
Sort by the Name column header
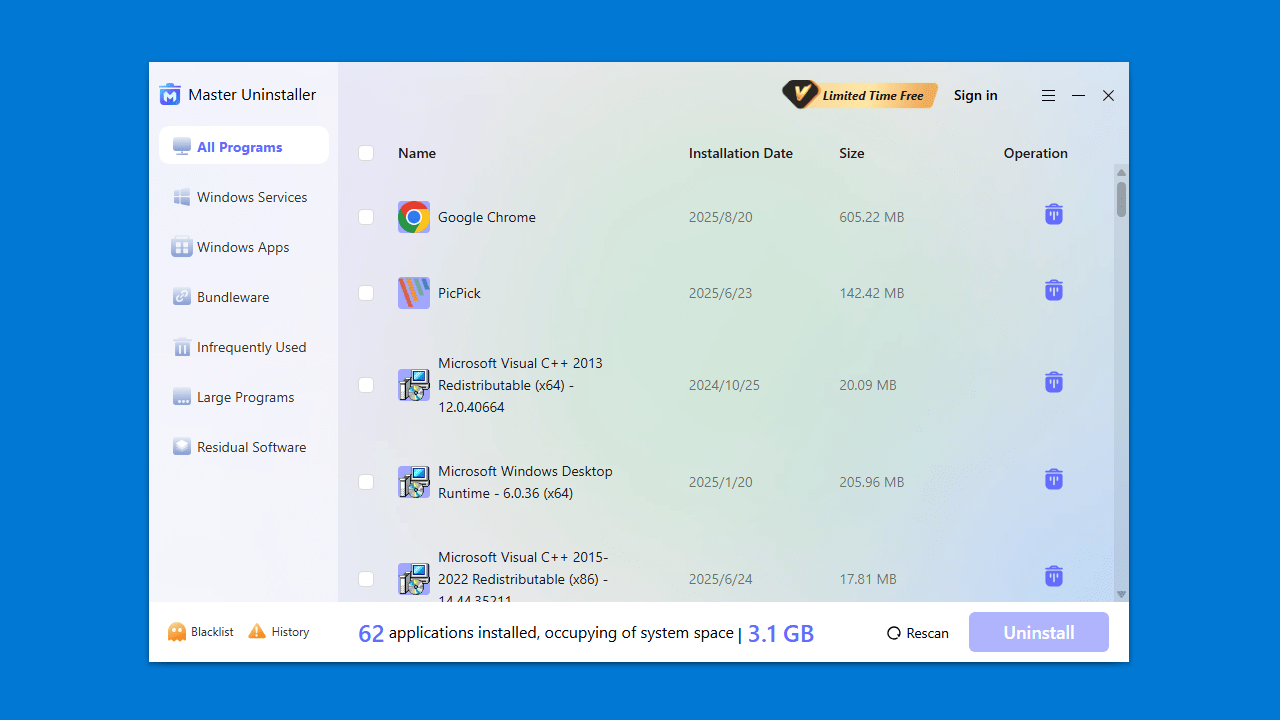click(417, 153)
